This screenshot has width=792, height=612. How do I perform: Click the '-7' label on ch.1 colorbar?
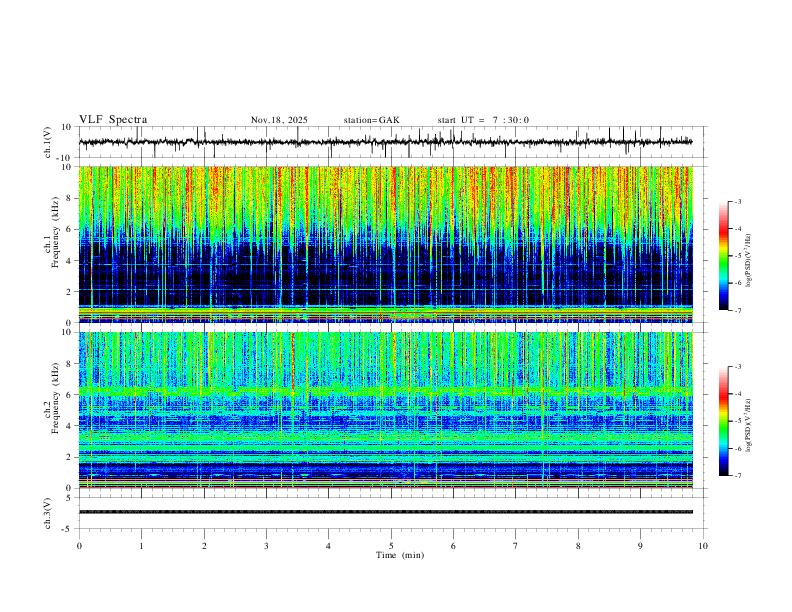[738, 311]
